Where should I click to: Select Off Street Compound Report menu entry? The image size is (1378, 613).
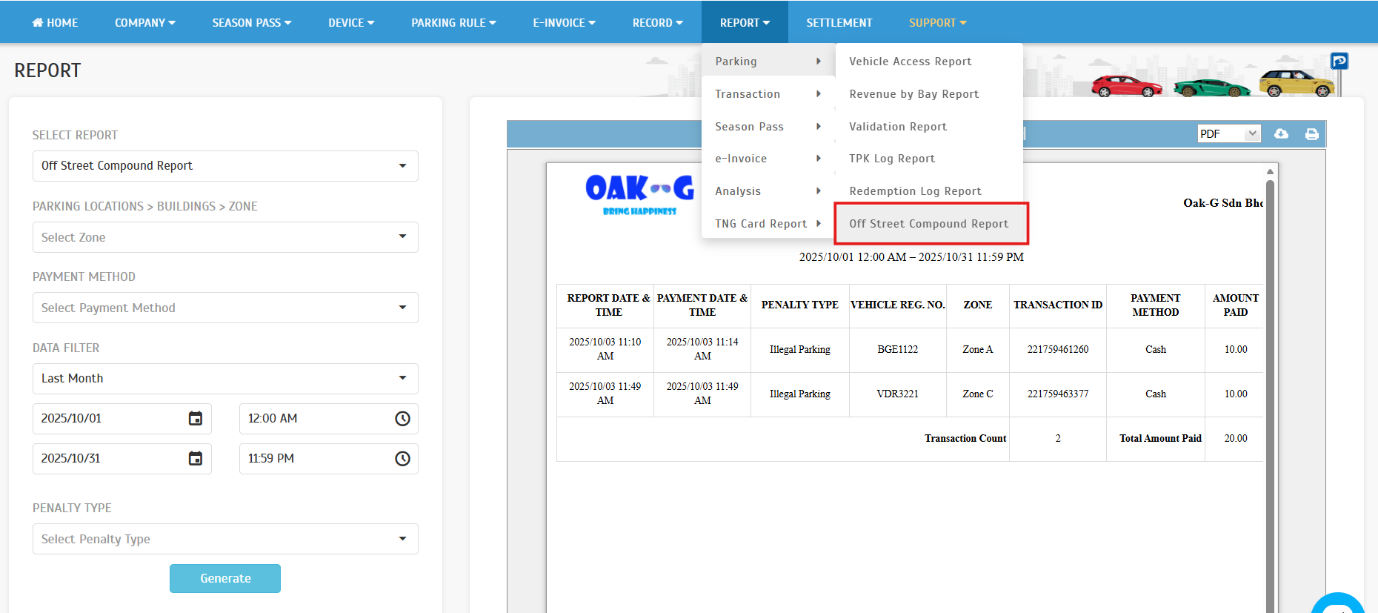[x=929, y=224]
